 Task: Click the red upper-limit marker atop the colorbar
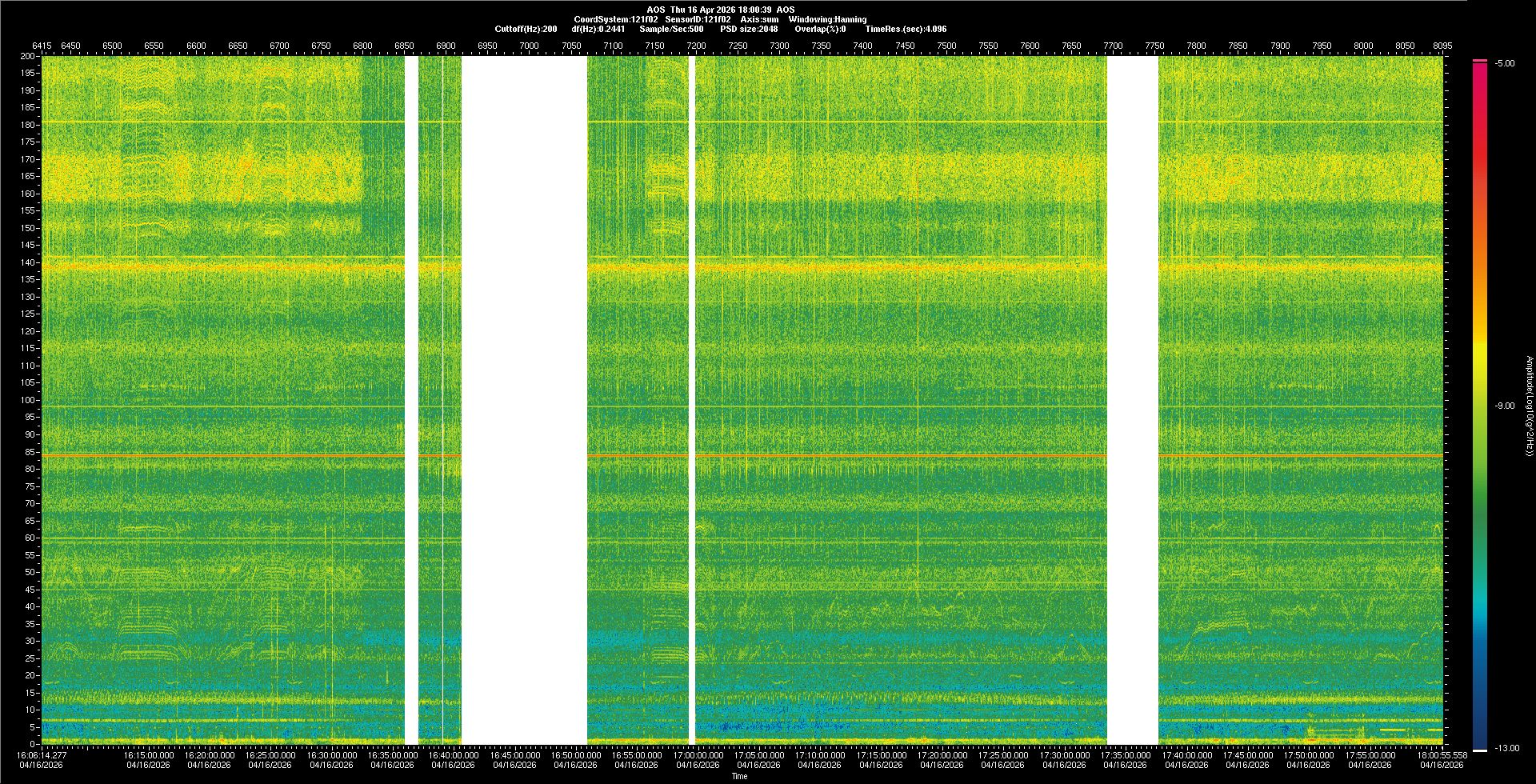point(1480,60)
